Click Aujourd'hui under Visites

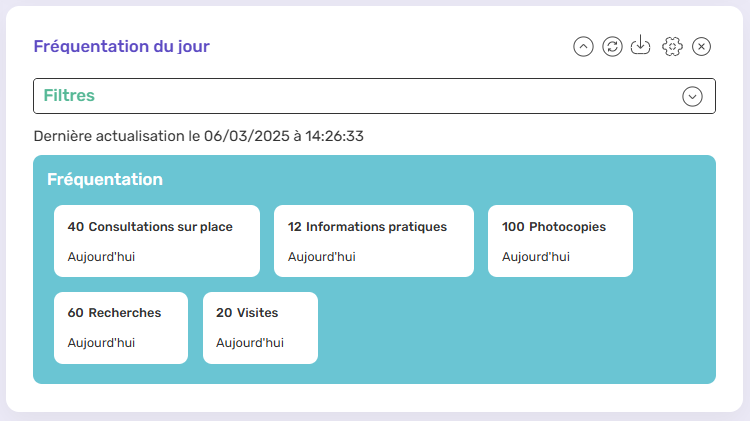249,343
